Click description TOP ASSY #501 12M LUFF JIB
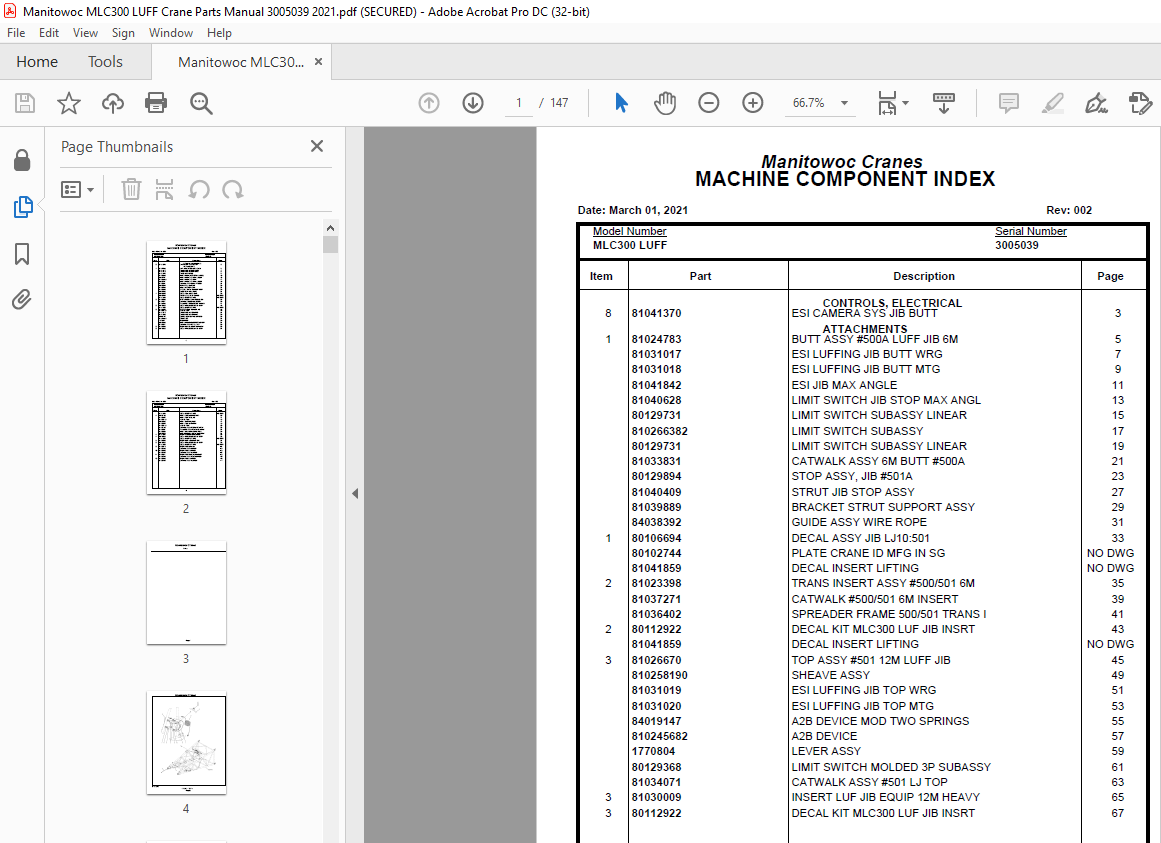 click(x=871, y=660)
